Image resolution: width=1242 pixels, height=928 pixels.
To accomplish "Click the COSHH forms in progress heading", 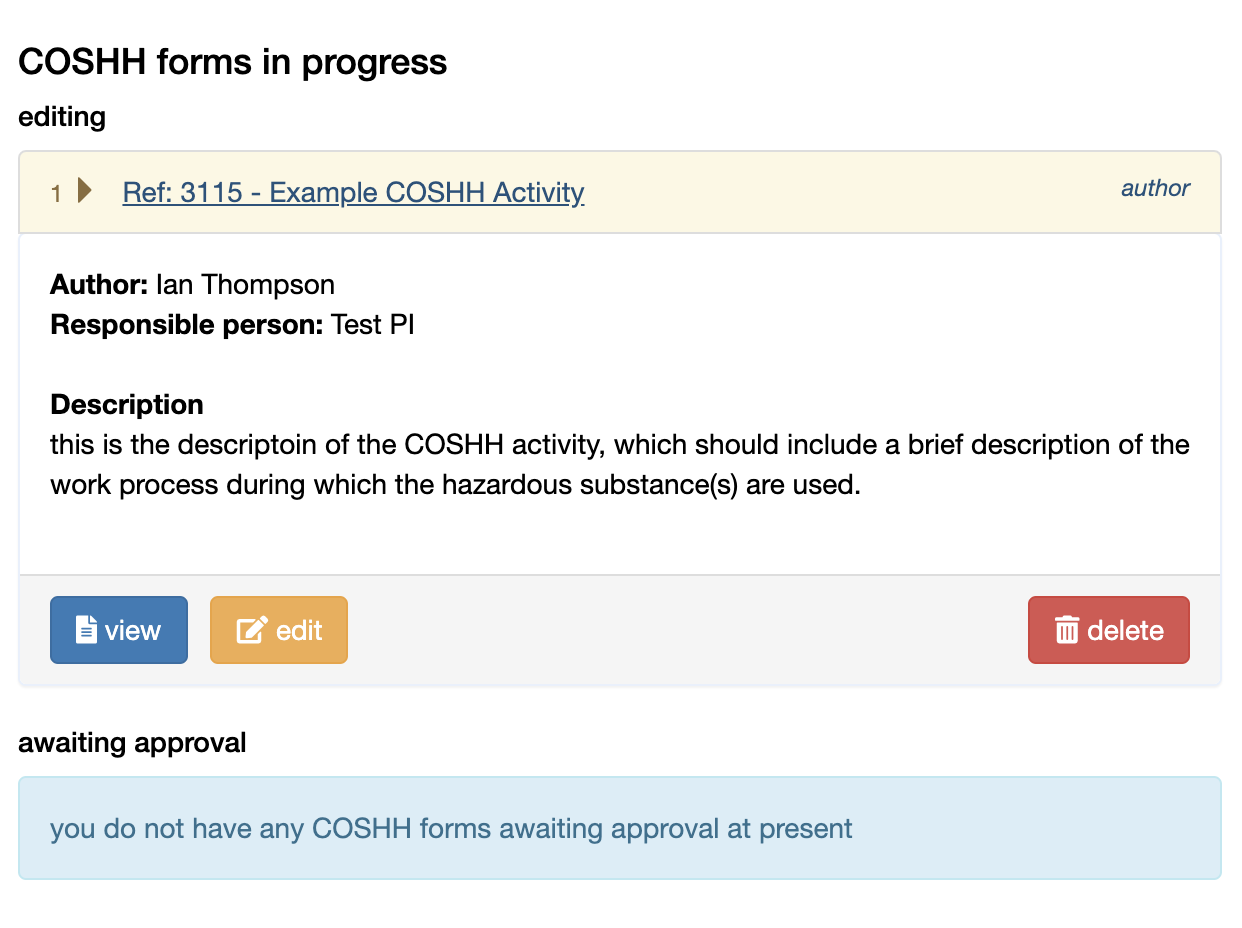I will click(233, 62).
